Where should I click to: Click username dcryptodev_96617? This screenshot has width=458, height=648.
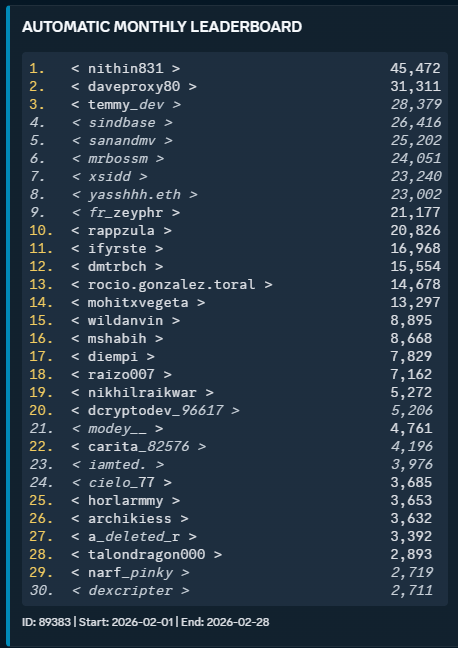155,411
